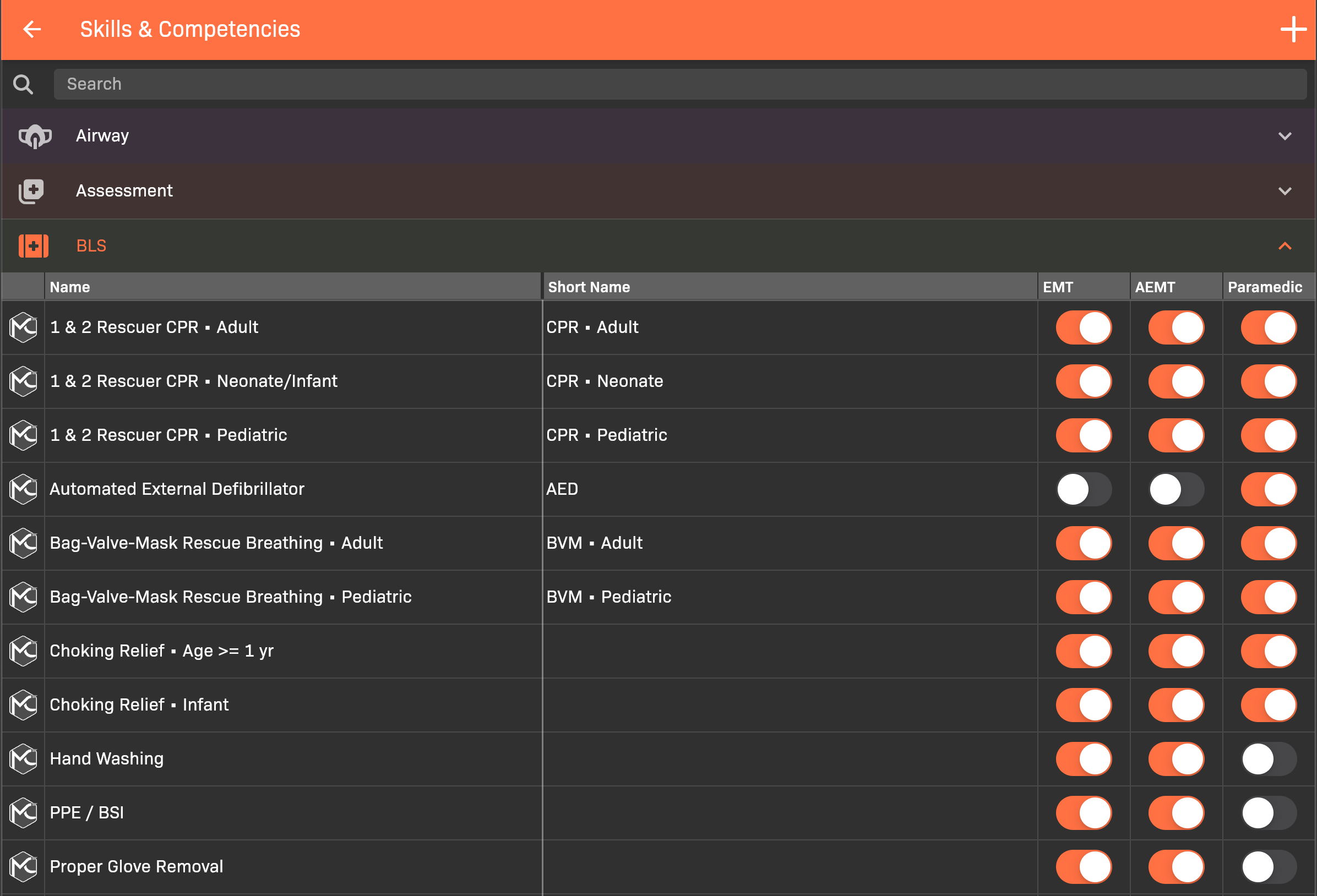This screenshot has height=896, width=1317.
Task: Click the Name column header
Action: click(x=70, y=287)
